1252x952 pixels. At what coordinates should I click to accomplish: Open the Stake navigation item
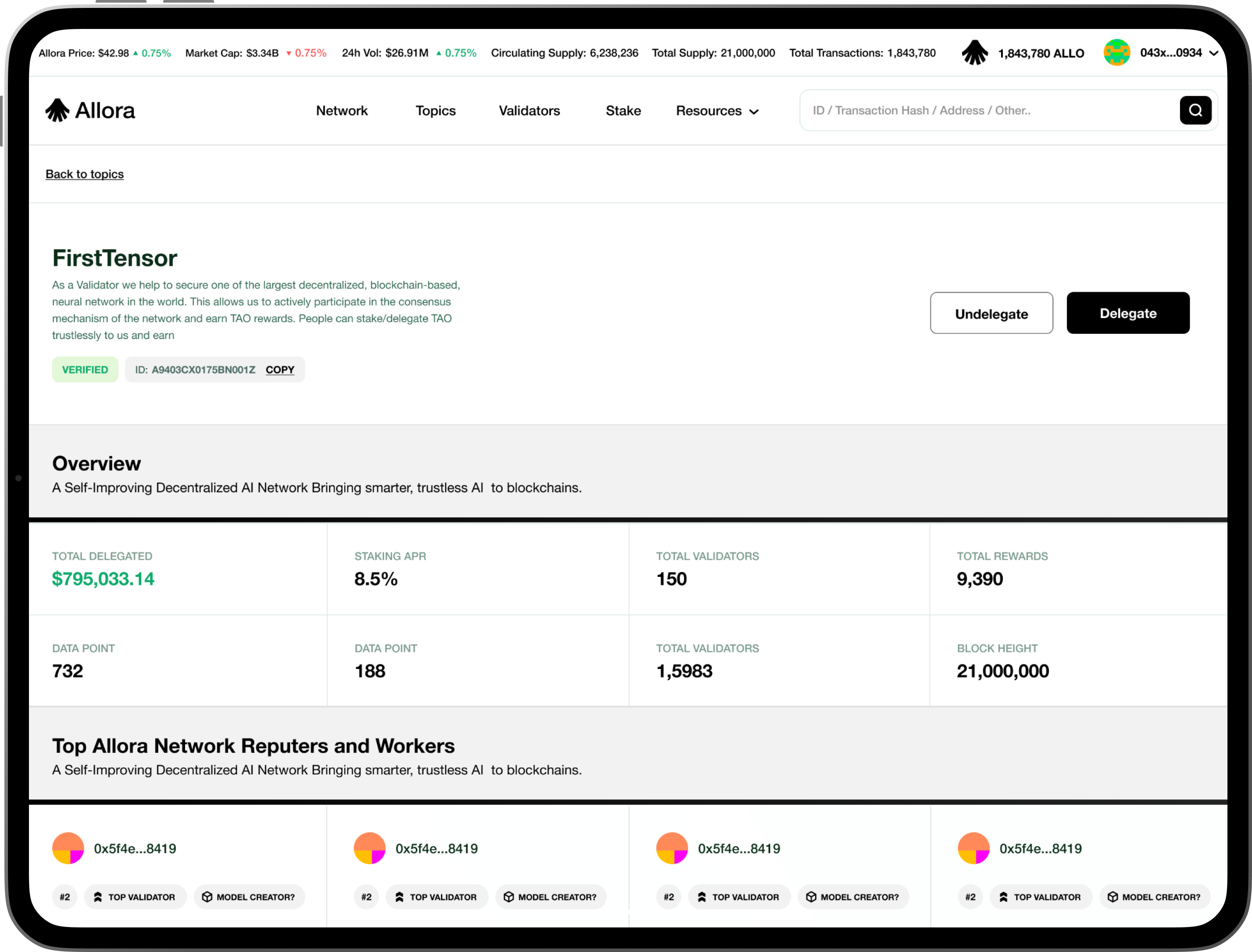623,111
